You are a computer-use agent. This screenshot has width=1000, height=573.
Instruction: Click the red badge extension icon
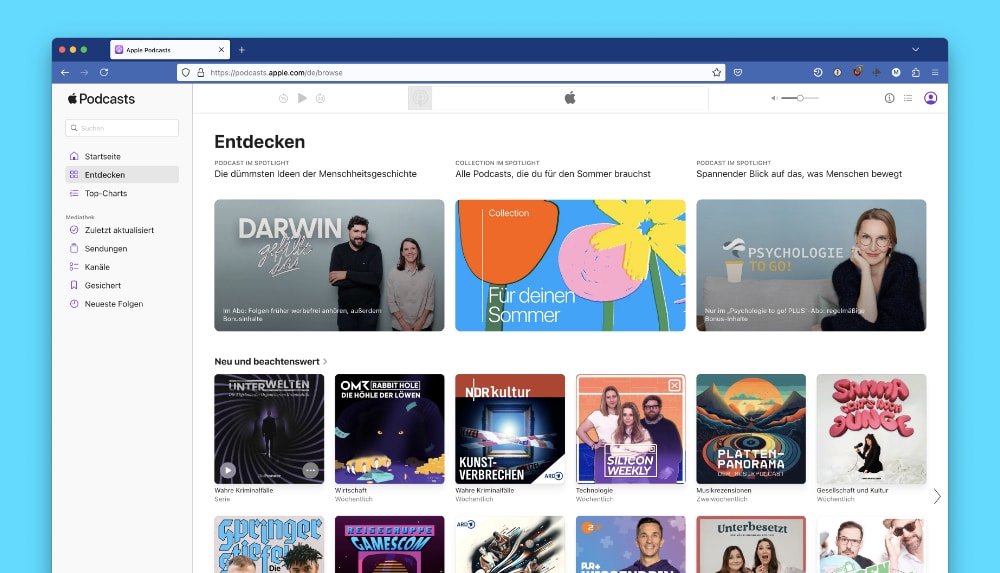[857, 72]
